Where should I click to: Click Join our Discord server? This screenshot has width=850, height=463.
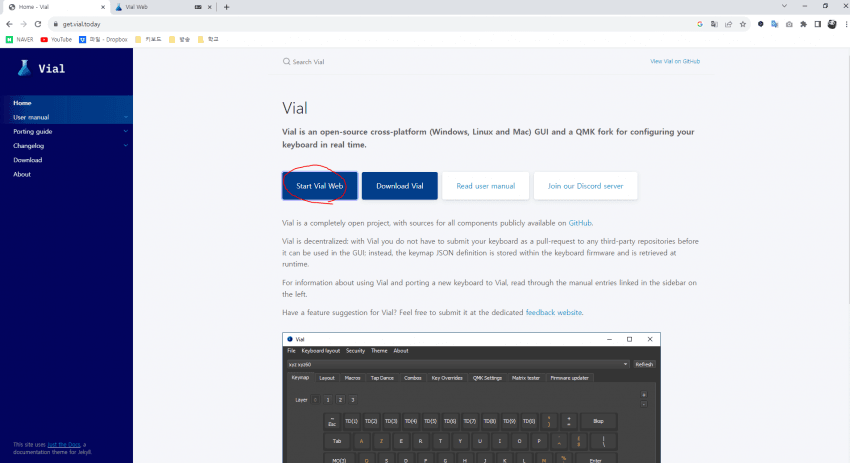pos(585,186)
